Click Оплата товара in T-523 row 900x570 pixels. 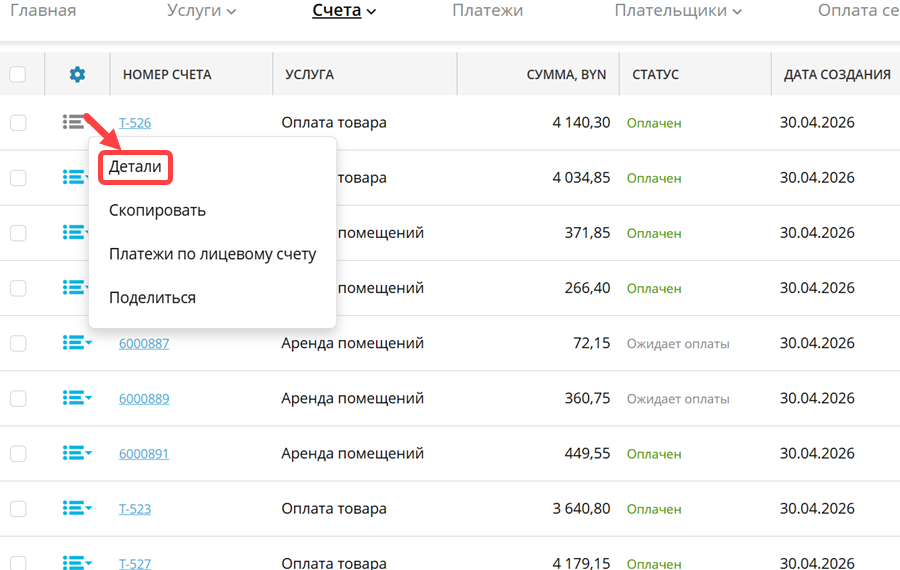(x=333, y=509)
